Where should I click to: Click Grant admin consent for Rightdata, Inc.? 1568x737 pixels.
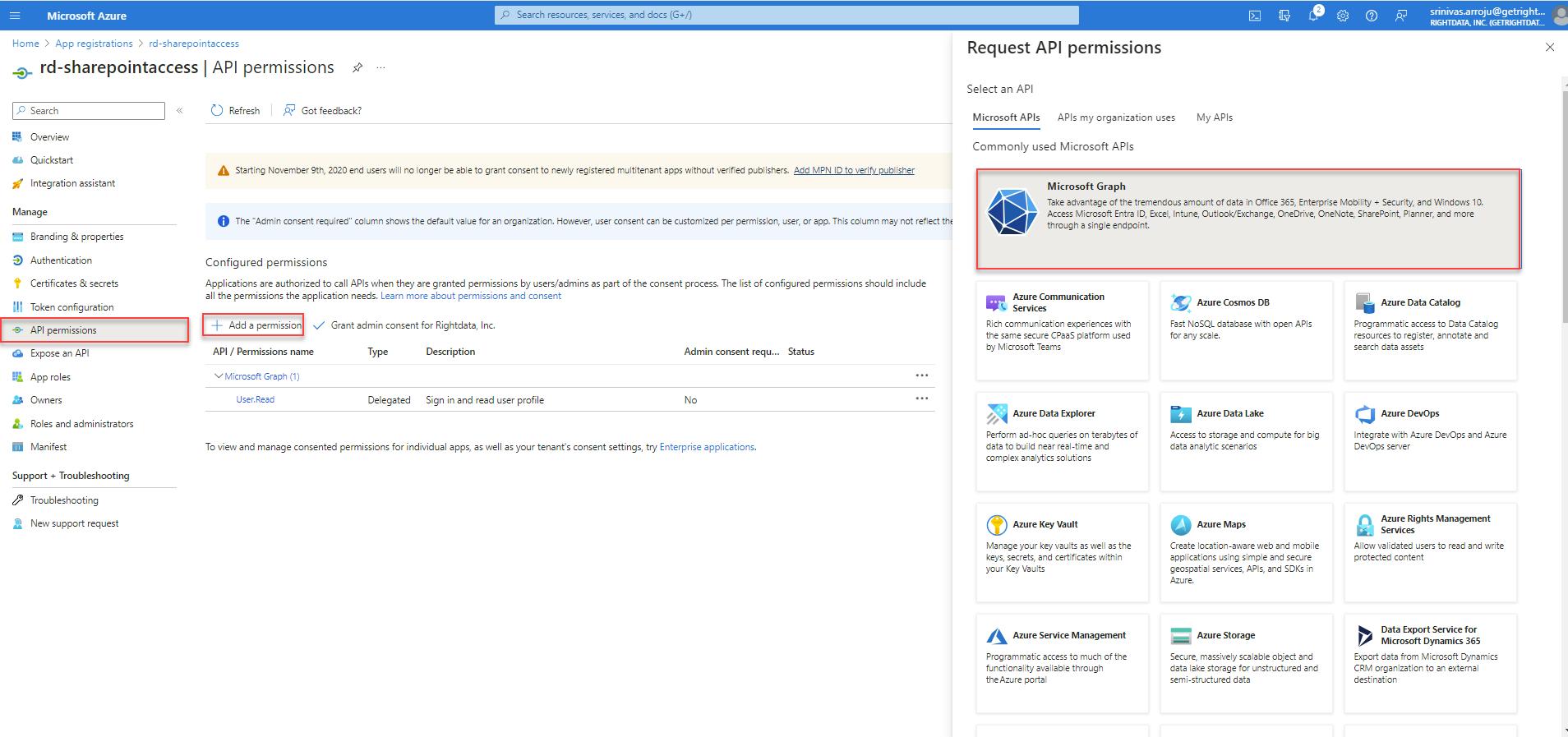[x=404, y=325]
